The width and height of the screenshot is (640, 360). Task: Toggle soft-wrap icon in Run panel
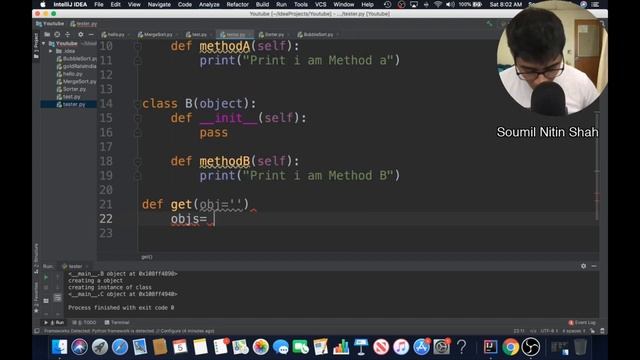pos(58,298)
